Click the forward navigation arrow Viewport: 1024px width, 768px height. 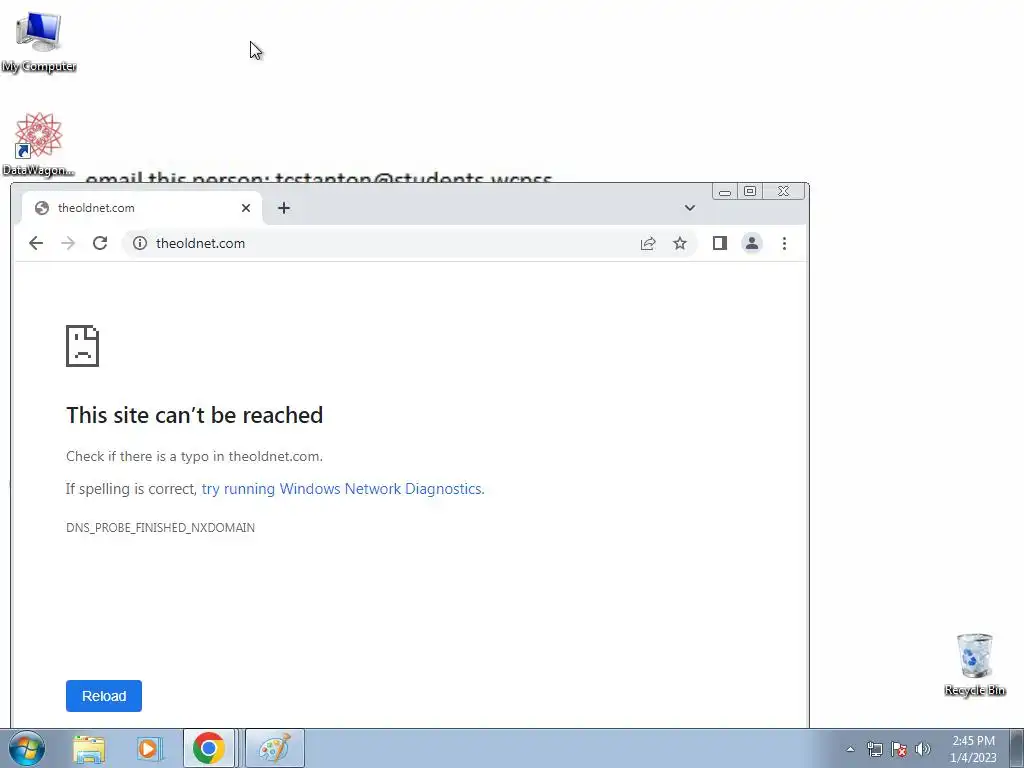(x=68, y=244)
